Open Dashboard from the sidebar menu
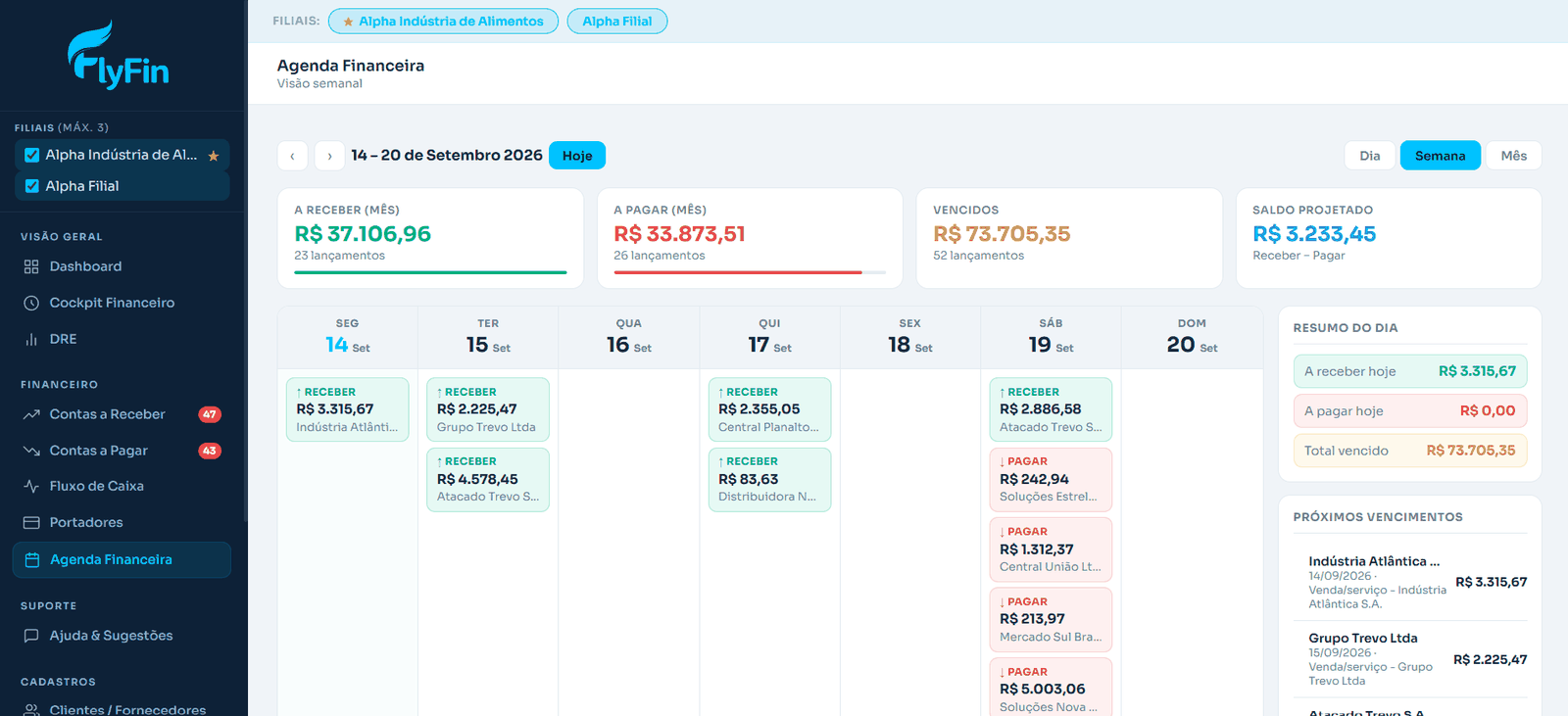Image resolution: width=1568 pixels, height=716 pixels. (x=122, y=266)
